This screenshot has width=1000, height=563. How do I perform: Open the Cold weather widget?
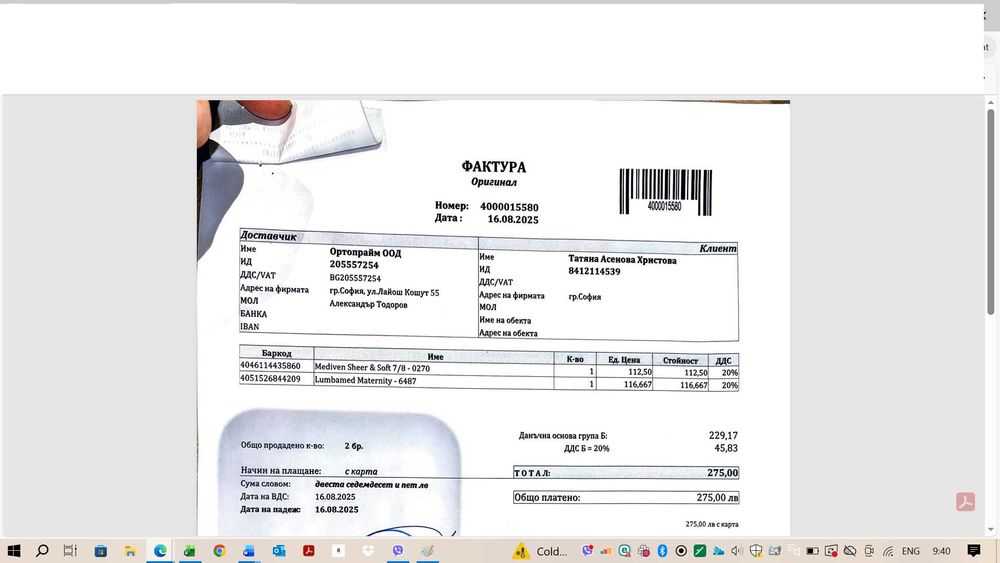click(541, 551)
